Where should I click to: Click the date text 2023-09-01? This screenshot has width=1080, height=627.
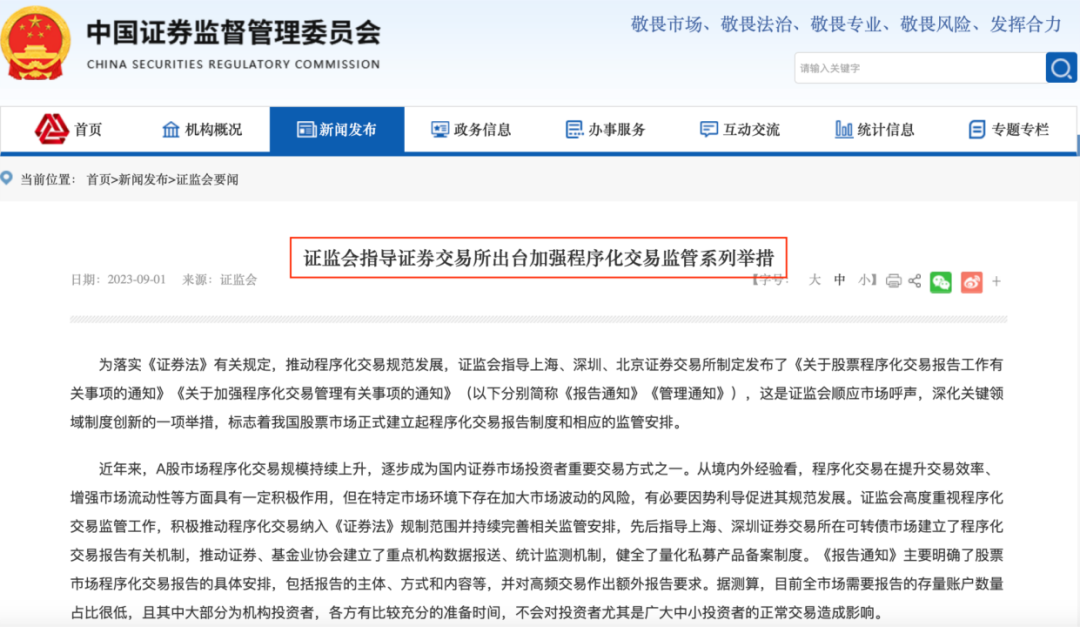click(x=136, y=280)
